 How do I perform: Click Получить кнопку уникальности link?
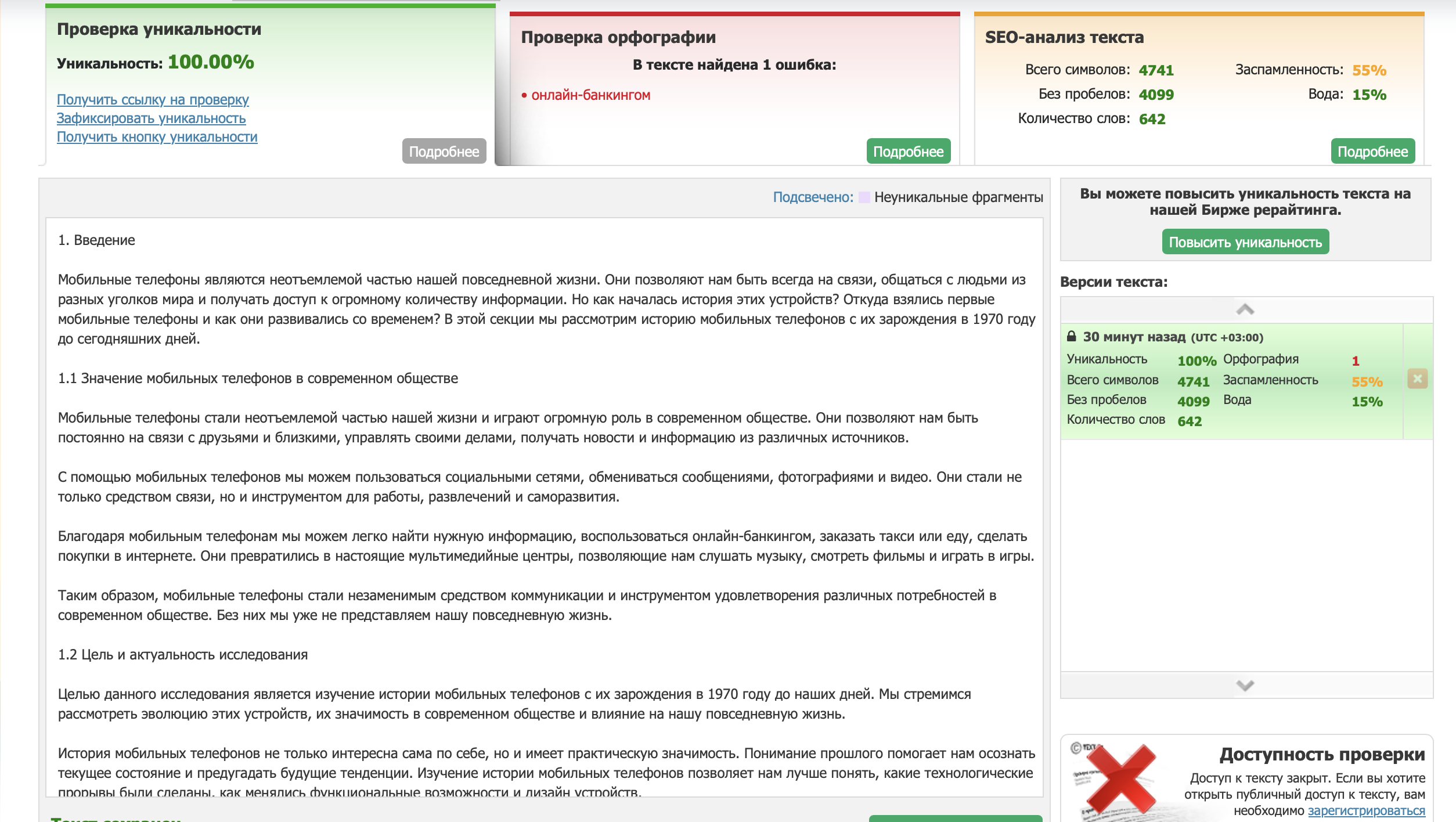[x=157, y=137]
